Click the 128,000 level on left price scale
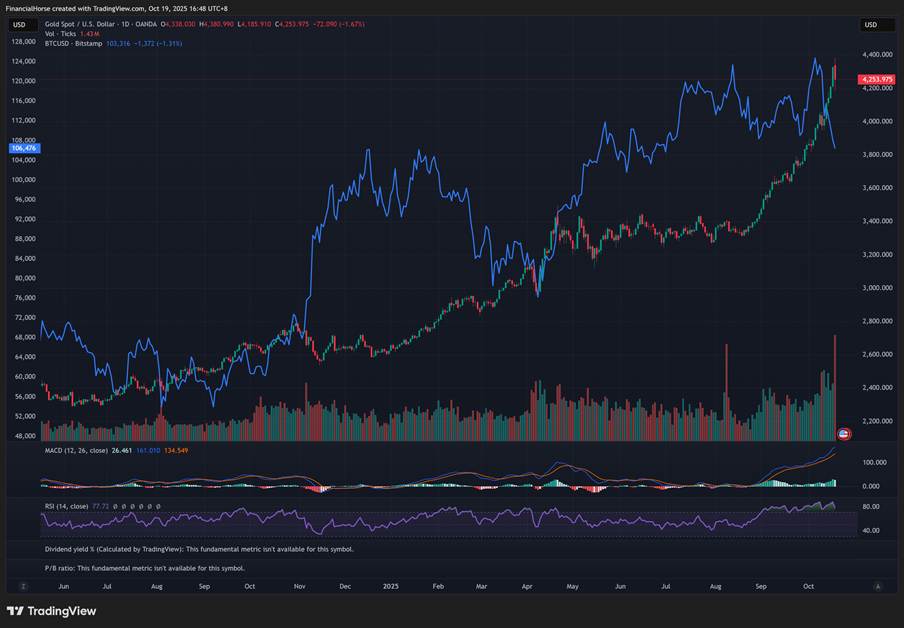Viewport: 904px width, 628px height. tap(24, 42)
